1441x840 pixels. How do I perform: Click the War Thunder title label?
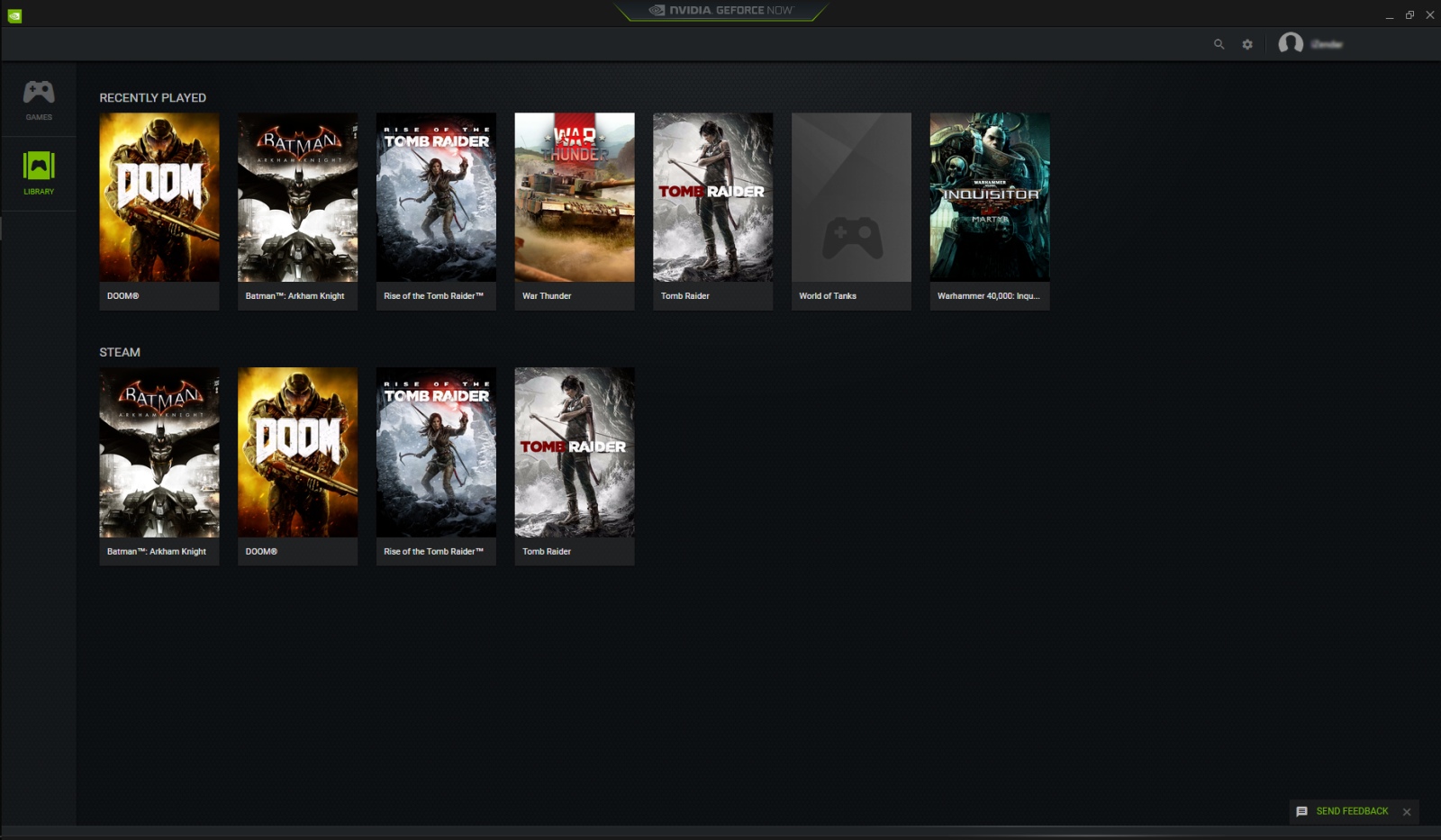547,296
